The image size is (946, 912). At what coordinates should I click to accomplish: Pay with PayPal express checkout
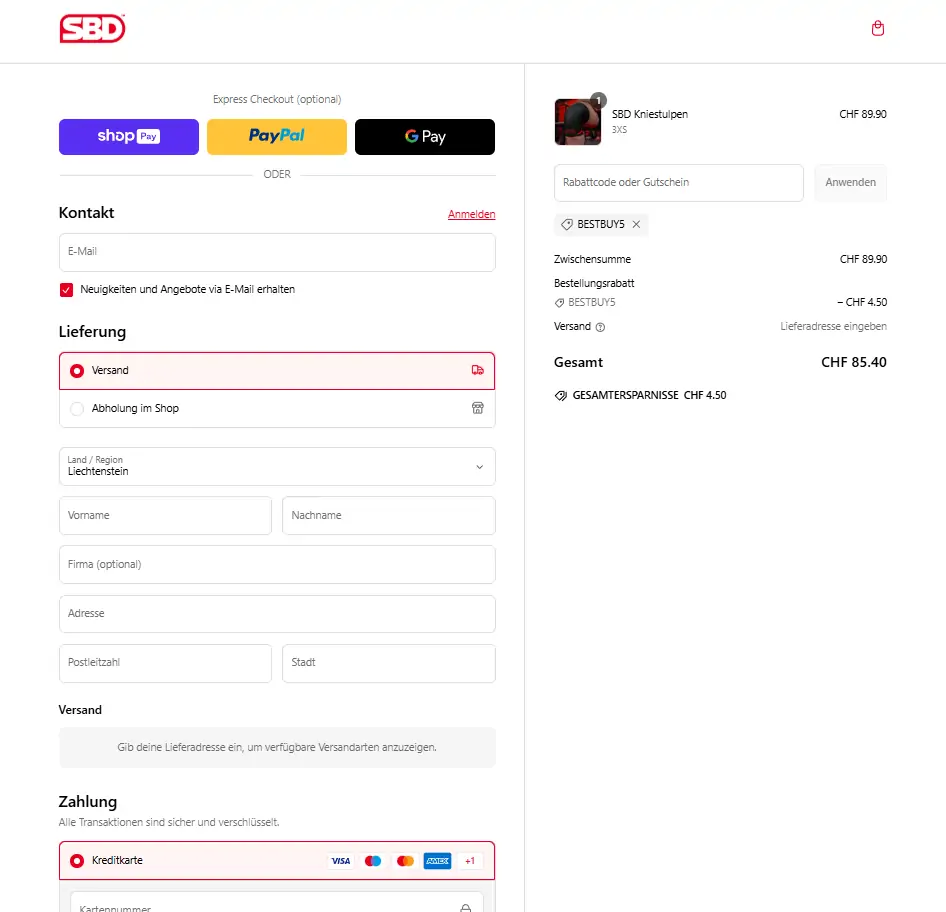coord(277,137)
